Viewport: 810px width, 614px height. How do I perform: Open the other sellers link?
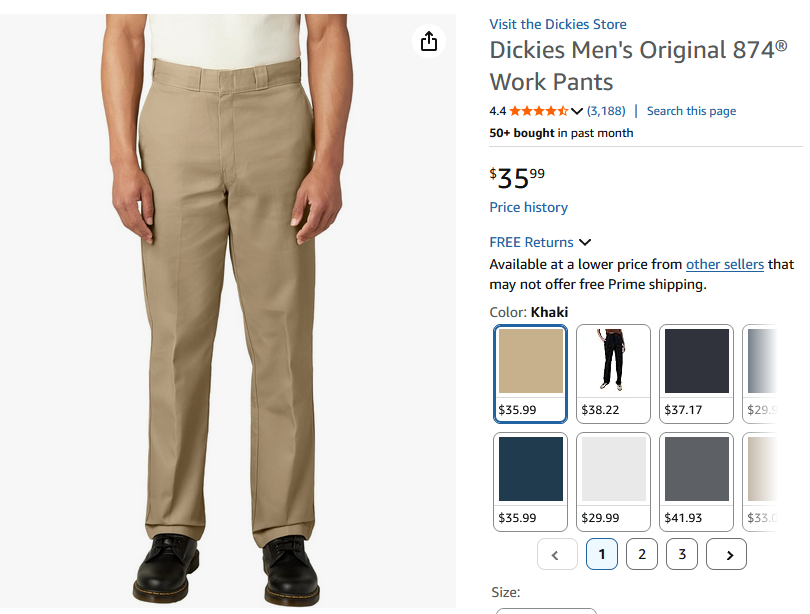coord(724,264)
